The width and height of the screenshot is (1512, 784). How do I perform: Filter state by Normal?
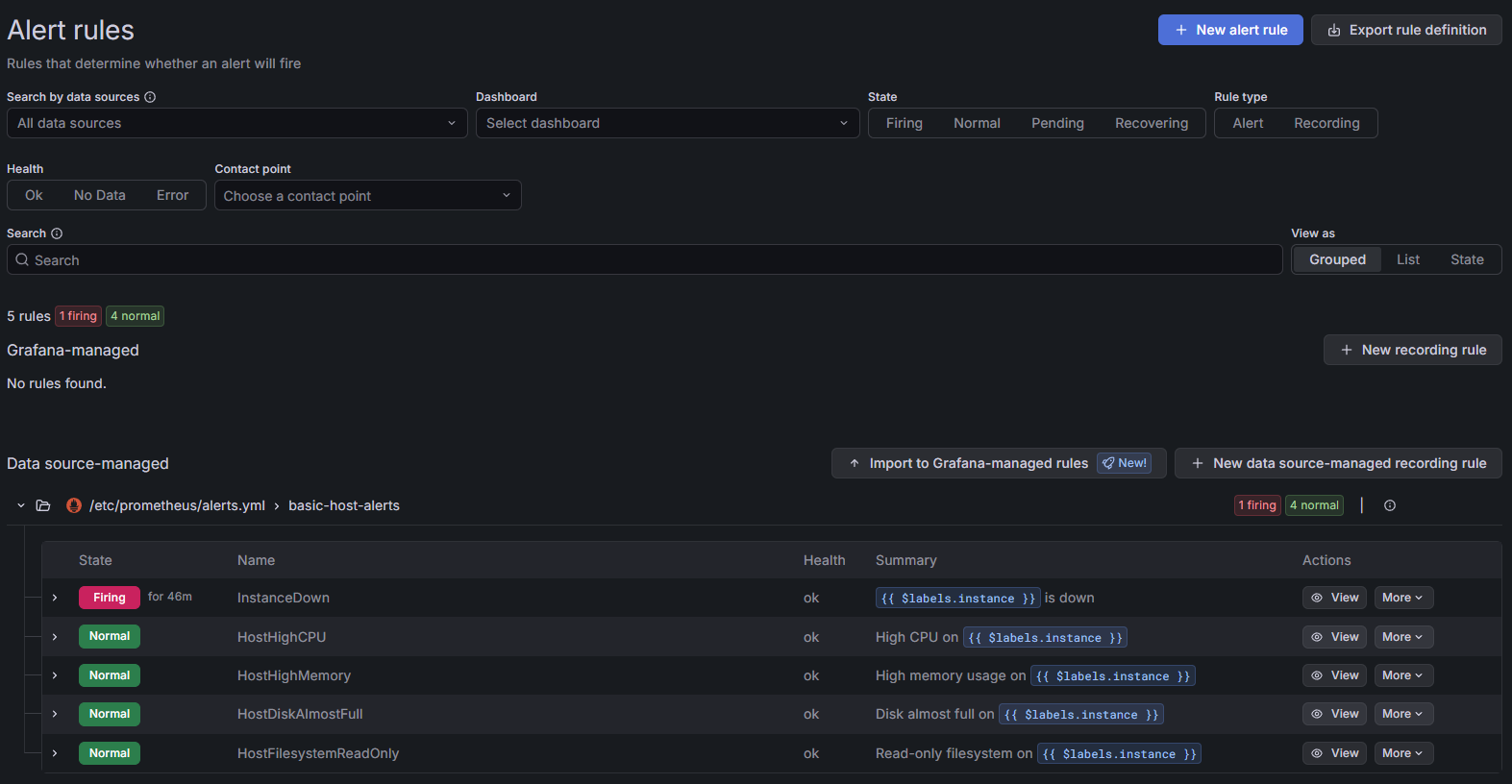click(977, 123)
